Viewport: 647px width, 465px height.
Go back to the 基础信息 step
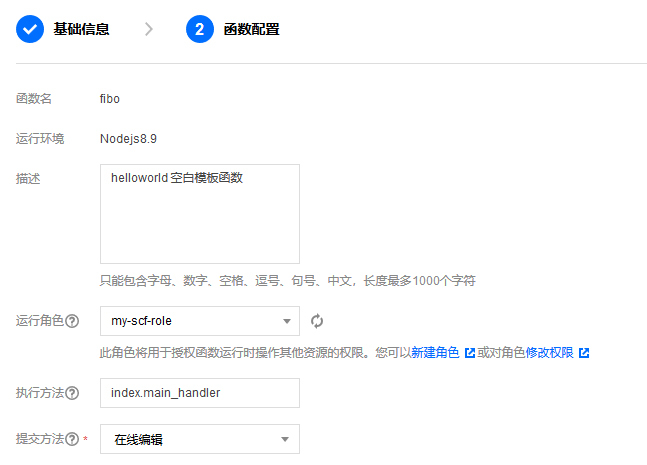pyautogui.click(x=81, y=29)
